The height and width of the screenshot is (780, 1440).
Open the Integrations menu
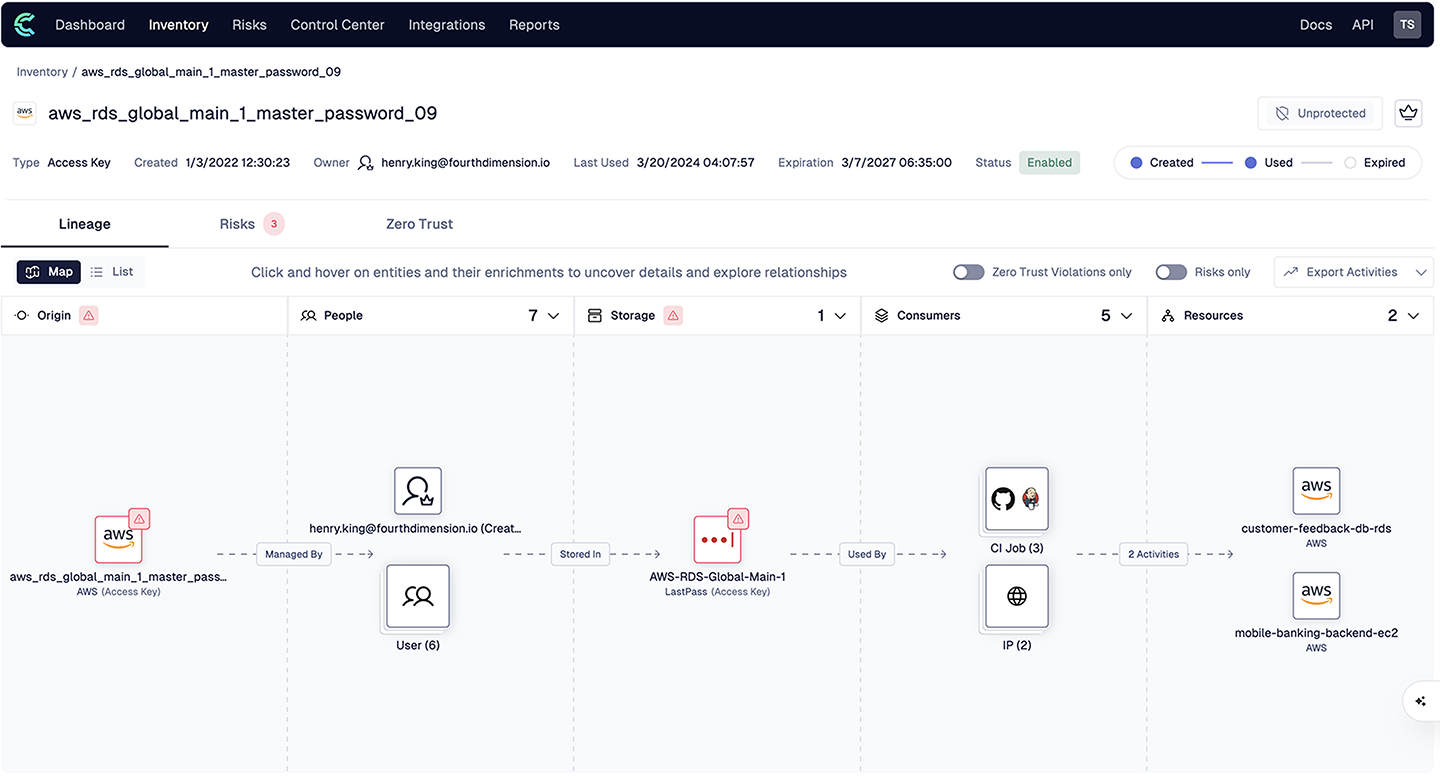447,25
